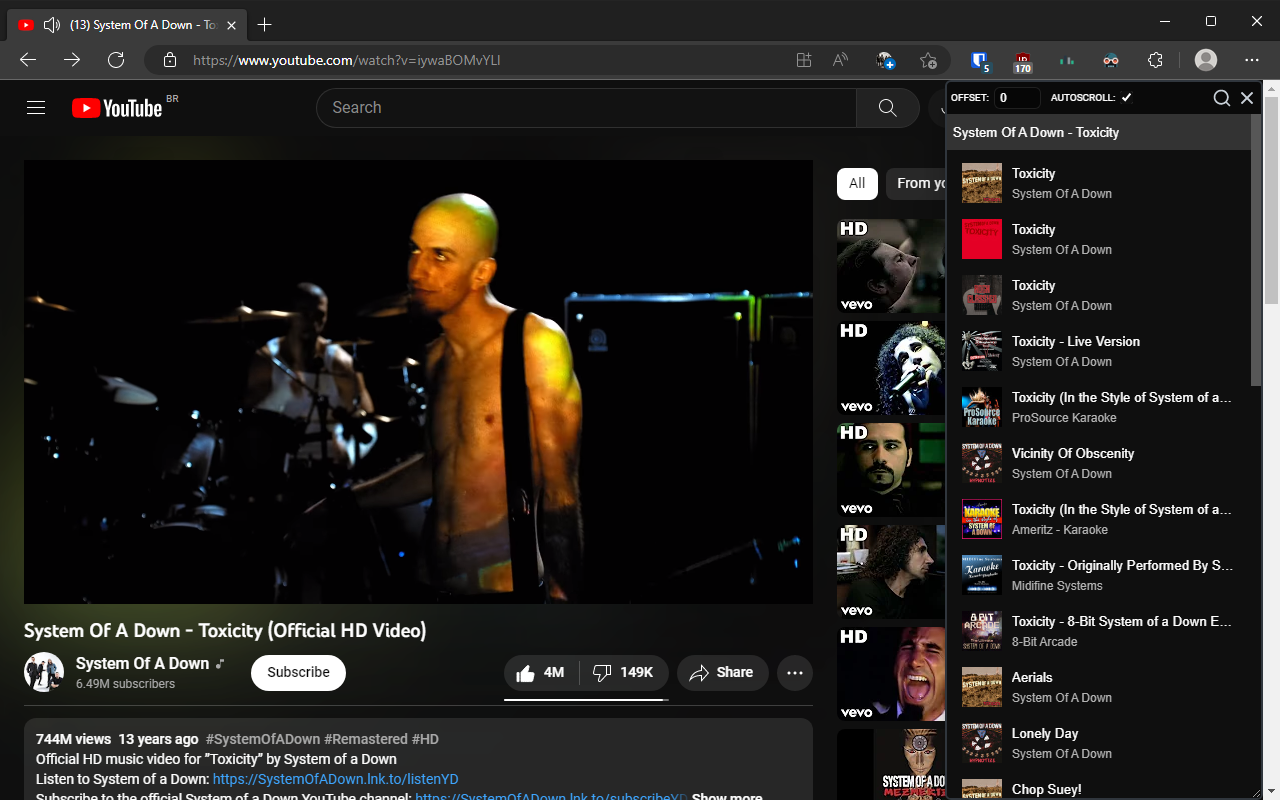This screenshot has height=800, width=1280.
Task: View site information lock icon
Action: click(x=169, y=60)
